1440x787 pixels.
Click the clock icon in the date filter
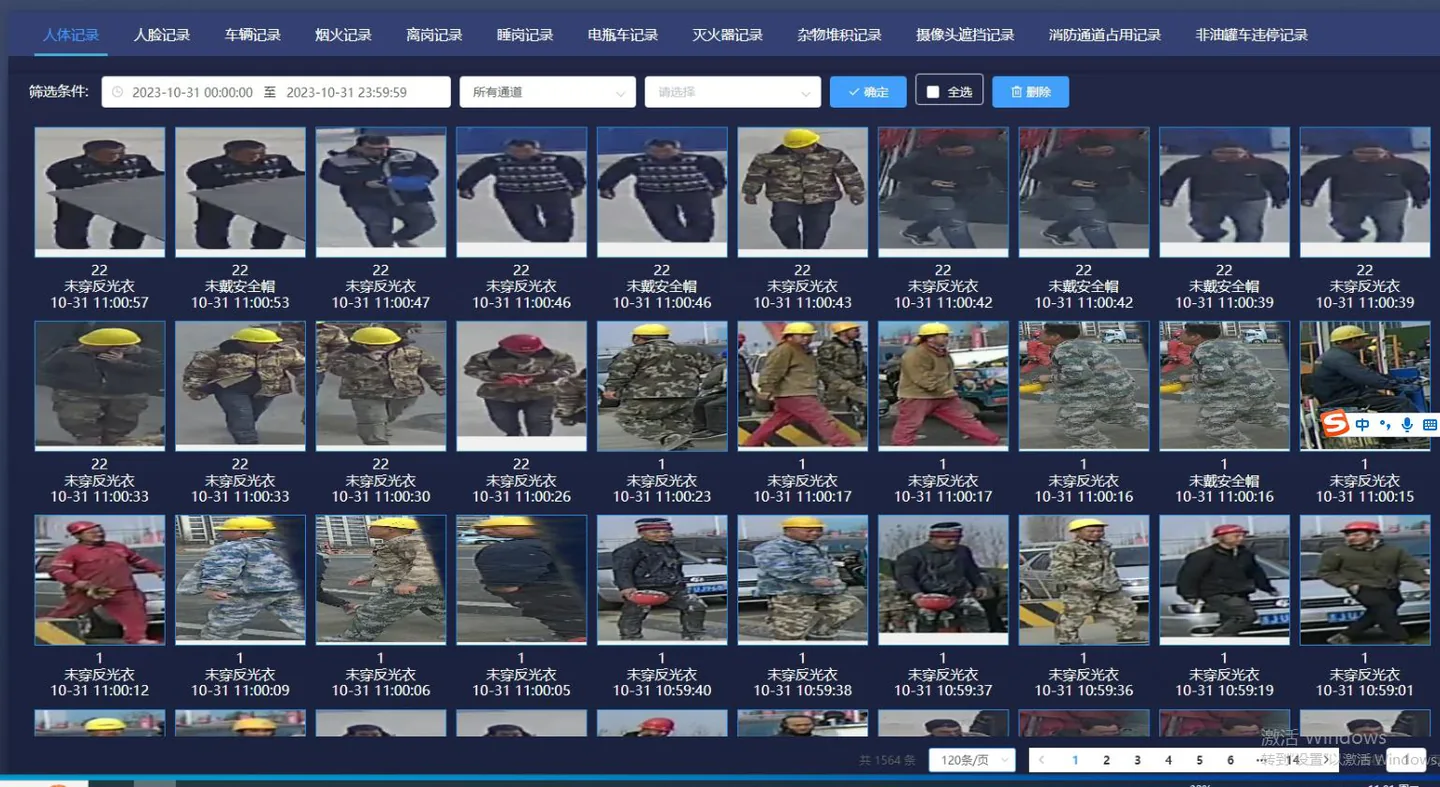tap(118, 92)
